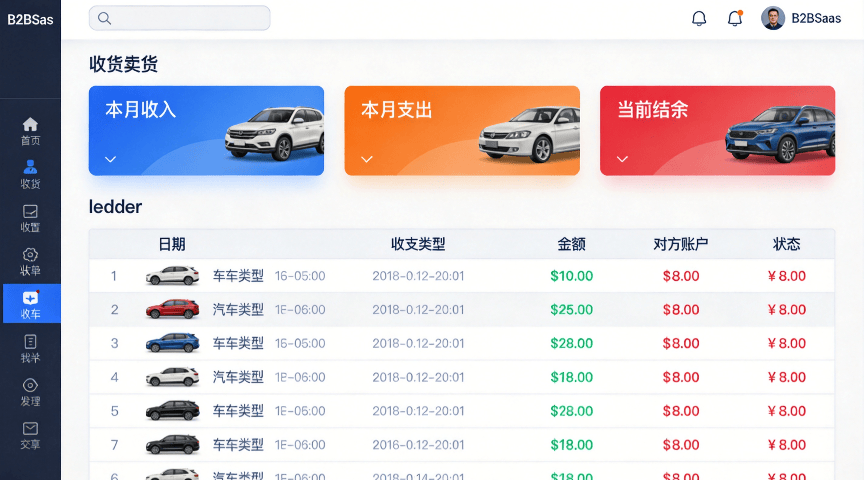This screenshot has height=480, width=864.
Task: Open B2BSaas account name in header
Action: pyautogui.click(x=816, y=19)
